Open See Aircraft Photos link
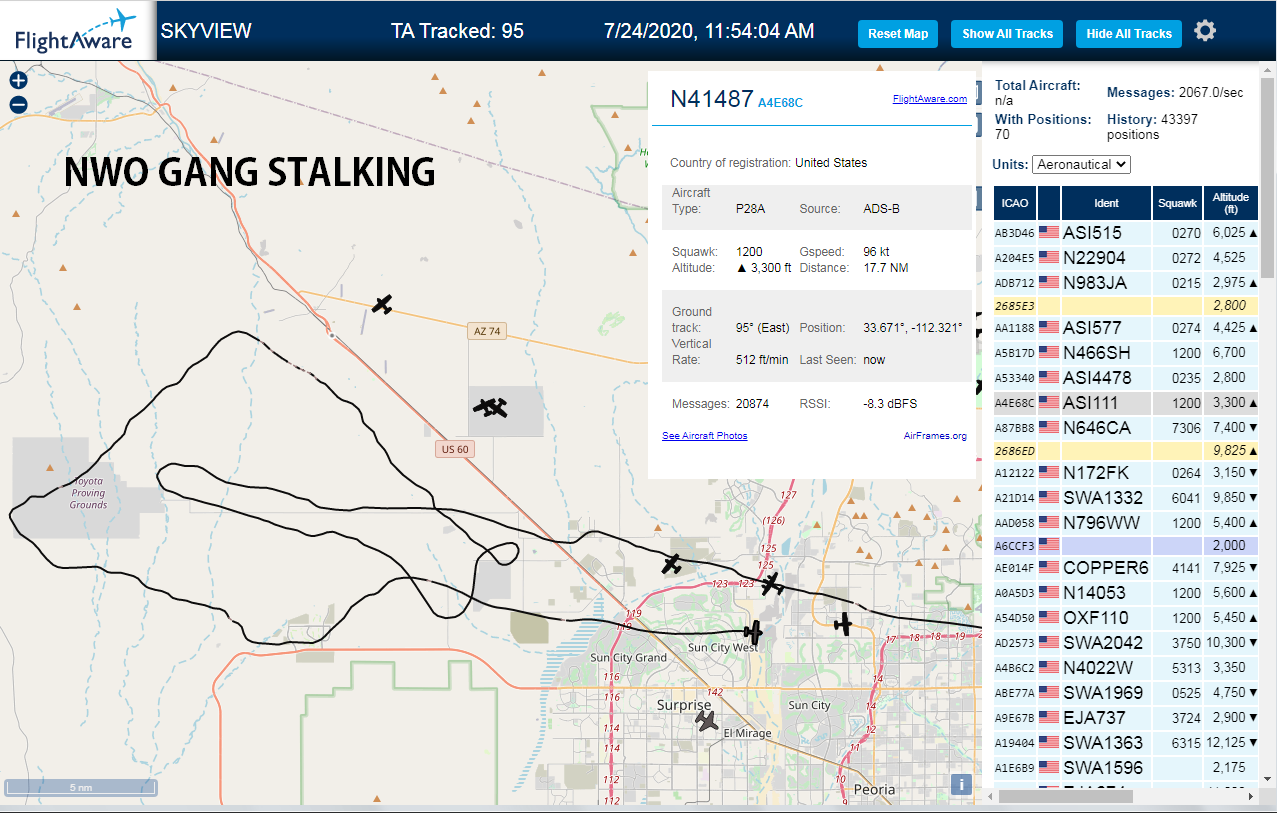This screenshot has height=813, width=1277. 705,436
